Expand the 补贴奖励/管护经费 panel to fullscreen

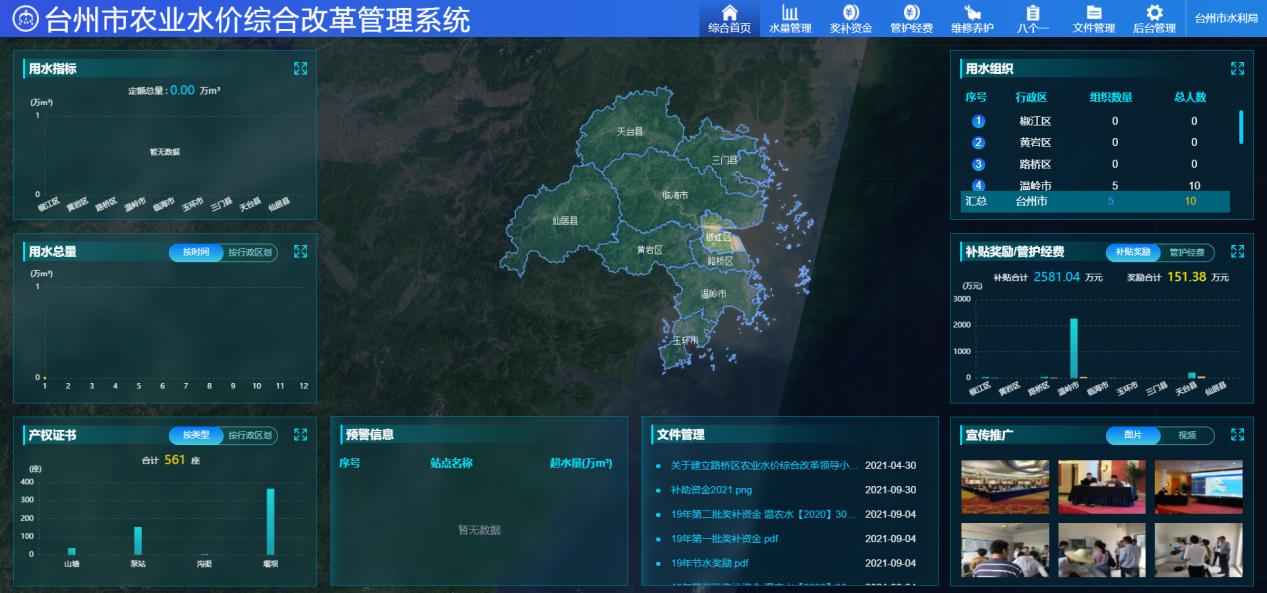[1237, 251]
